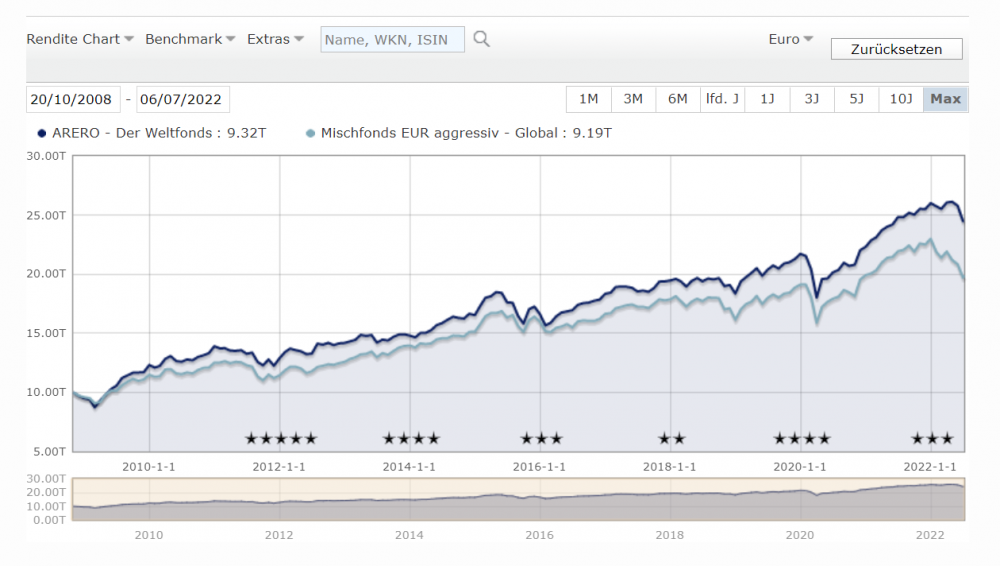Select the 1M time range
The image size is (1000, 566).
(x=589, y=99)
